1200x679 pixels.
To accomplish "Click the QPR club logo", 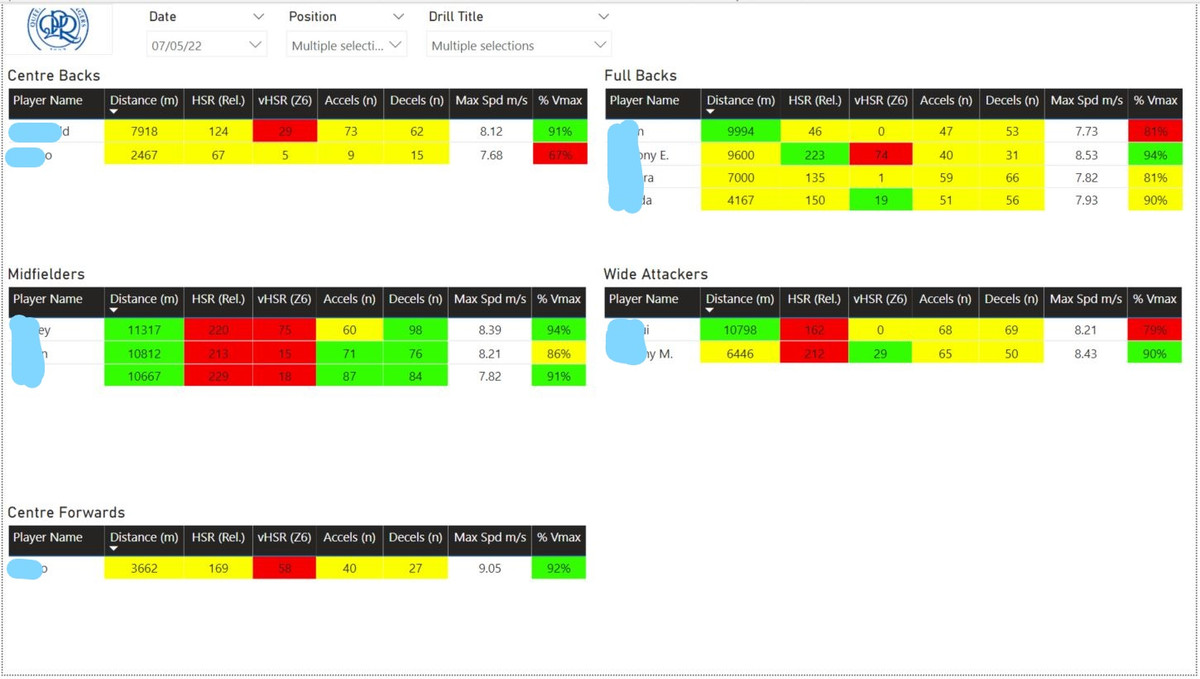I will (57, 28).
